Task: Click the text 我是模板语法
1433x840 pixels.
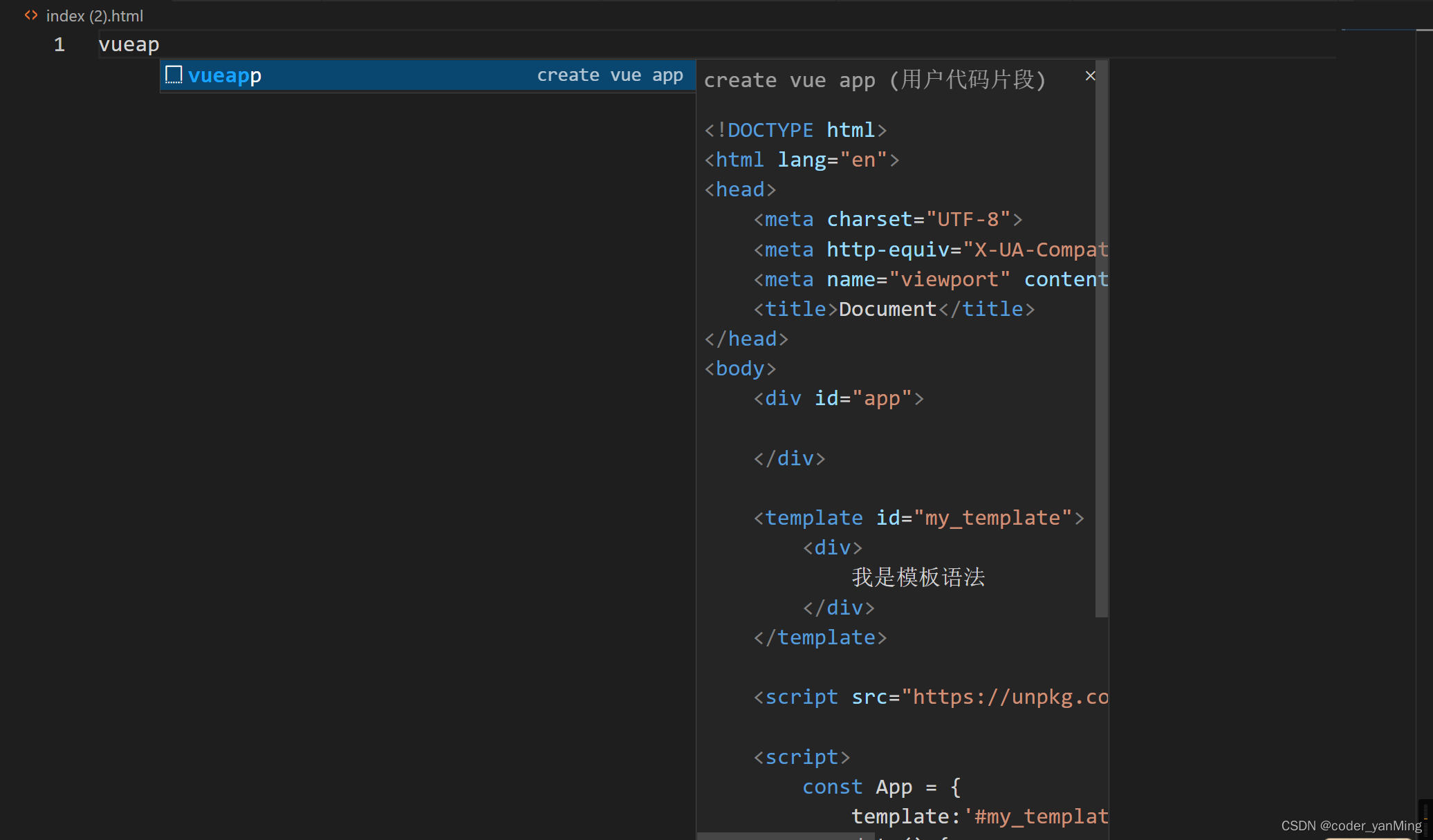Action: (918, 577)
